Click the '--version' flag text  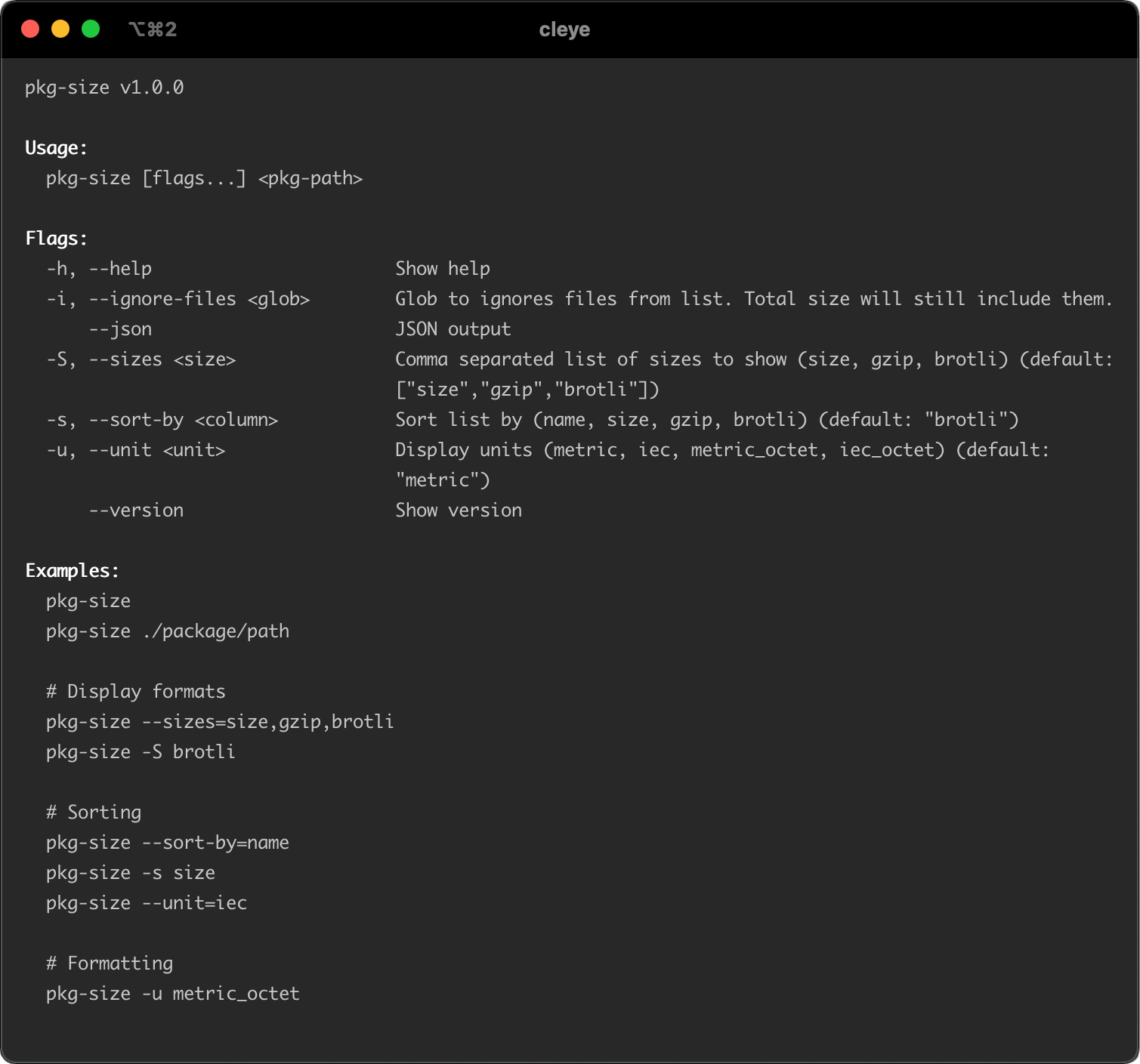(136, 510)
